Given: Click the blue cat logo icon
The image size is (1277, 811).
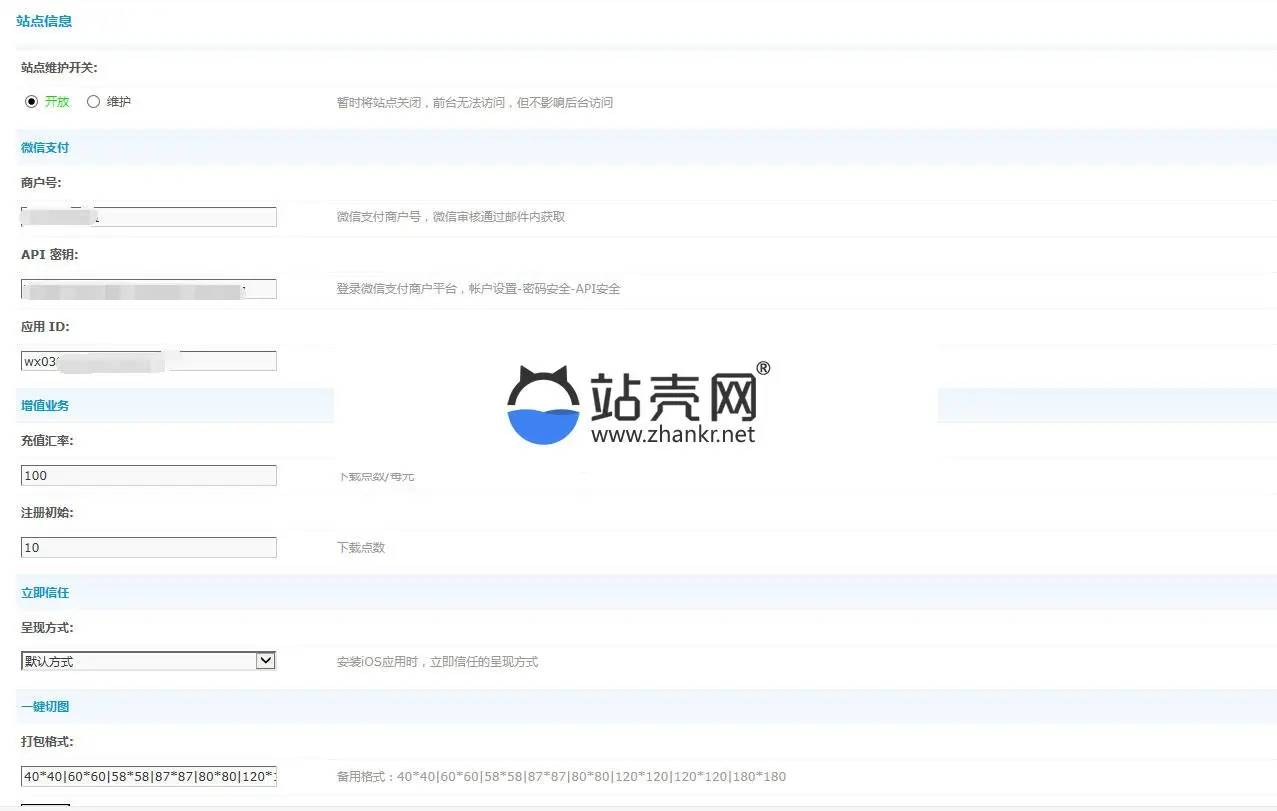Looking at the screenshot, I should point(543,407).
